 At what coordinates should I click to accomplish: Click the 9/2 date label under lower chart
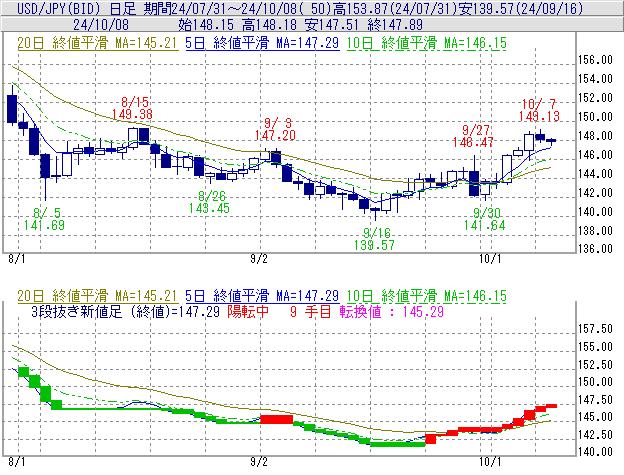tap(259, 462)
